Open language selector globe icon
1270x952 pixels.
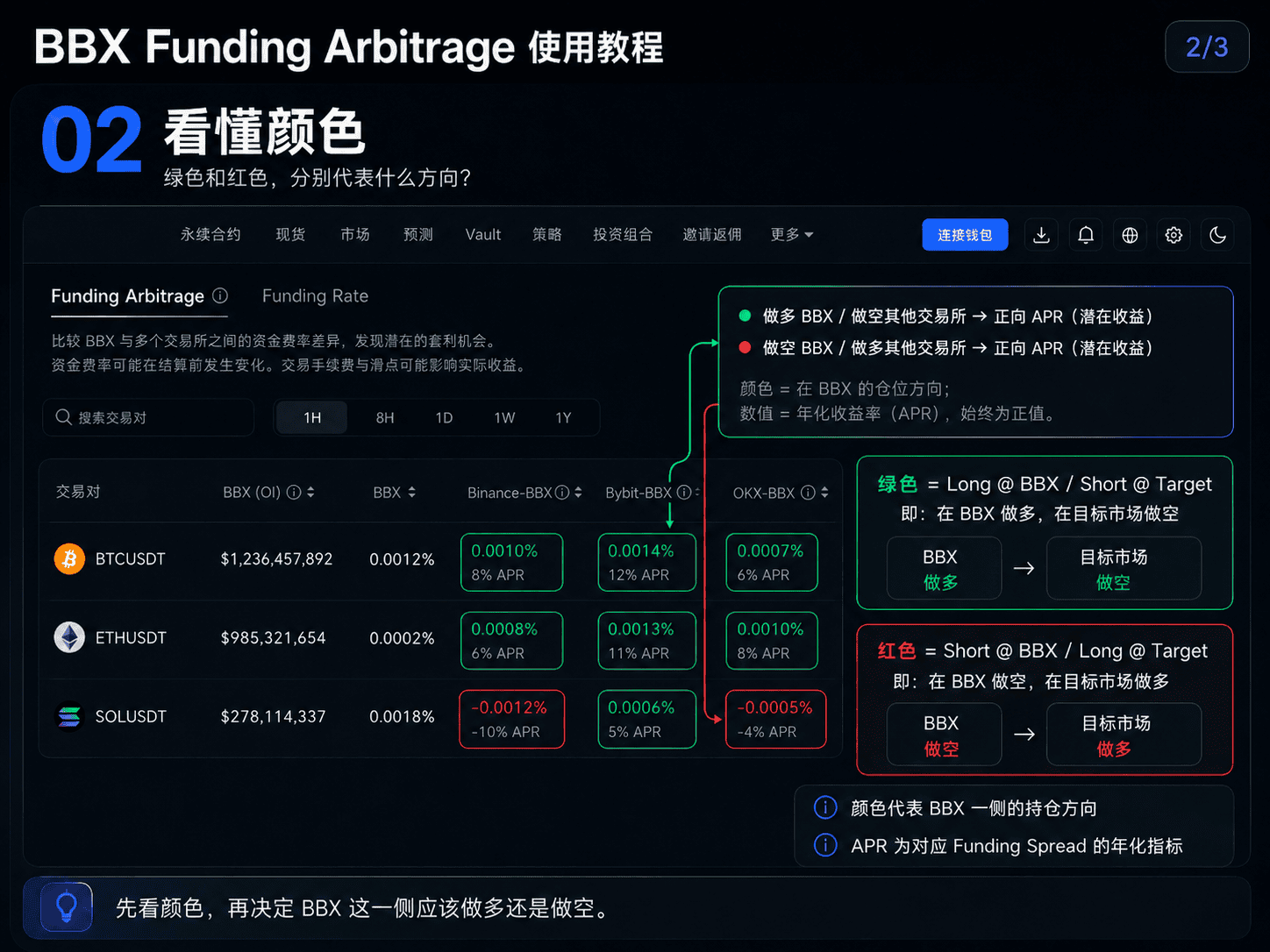coord(1130,235)
